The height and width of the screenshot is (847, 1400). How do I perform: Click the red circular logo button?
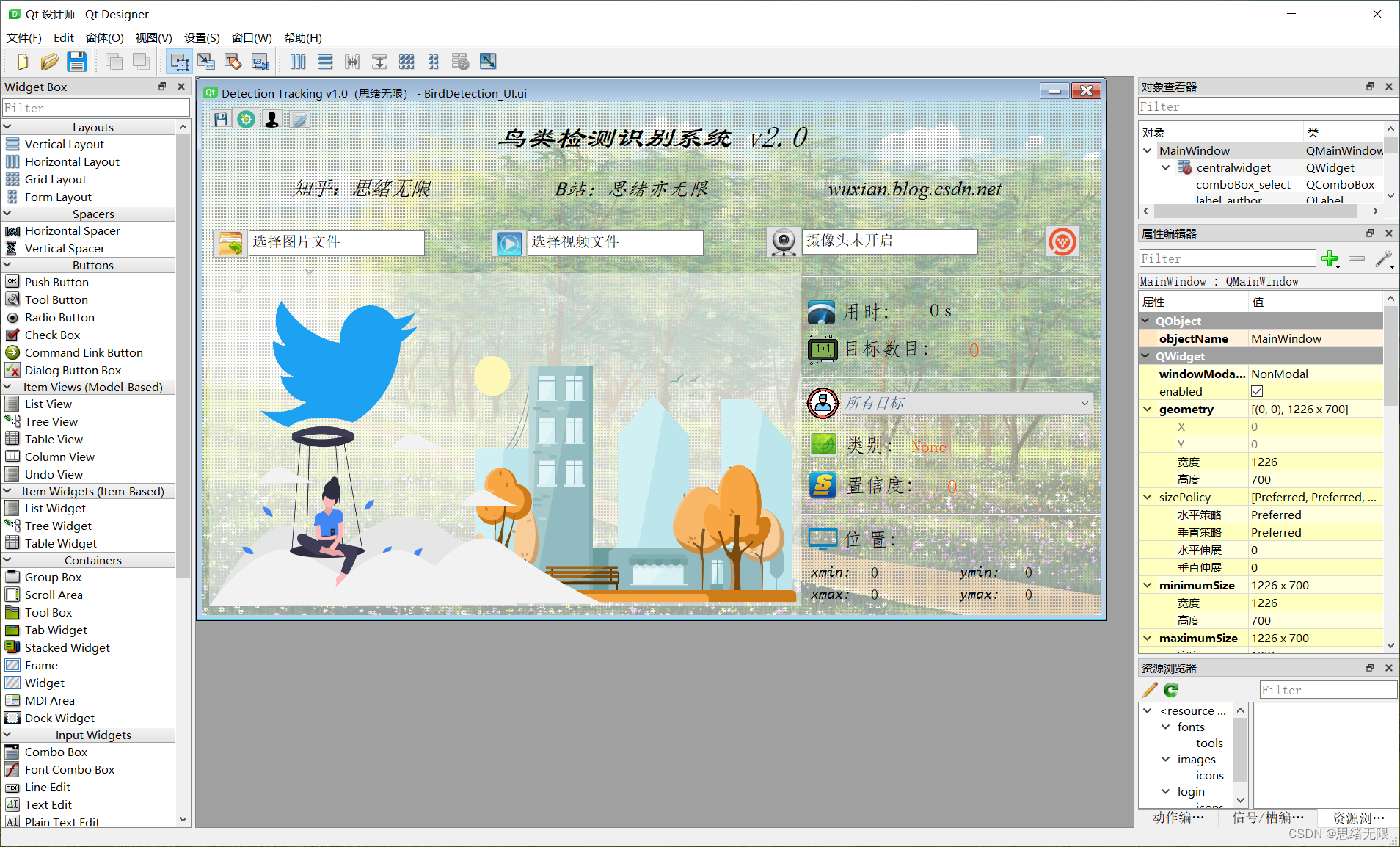[1062, 241]
